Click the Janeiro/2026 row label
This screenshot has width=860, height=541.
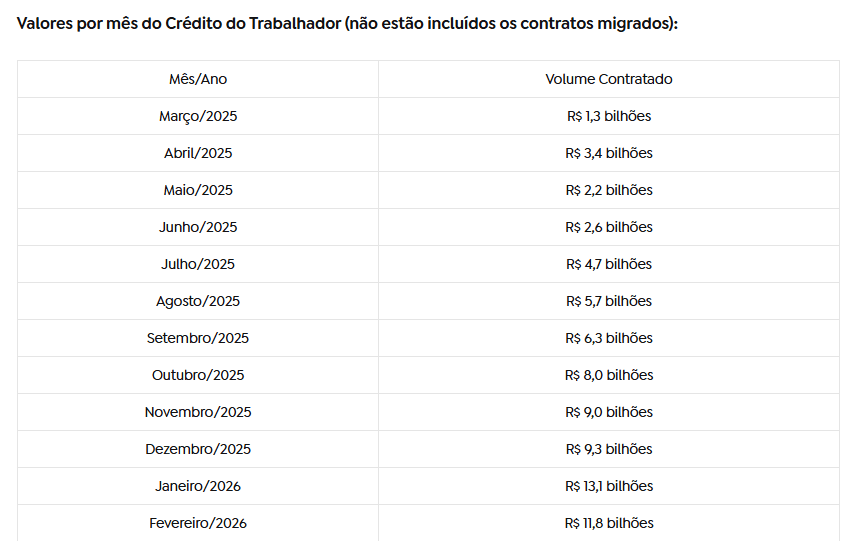click(198, 486)
